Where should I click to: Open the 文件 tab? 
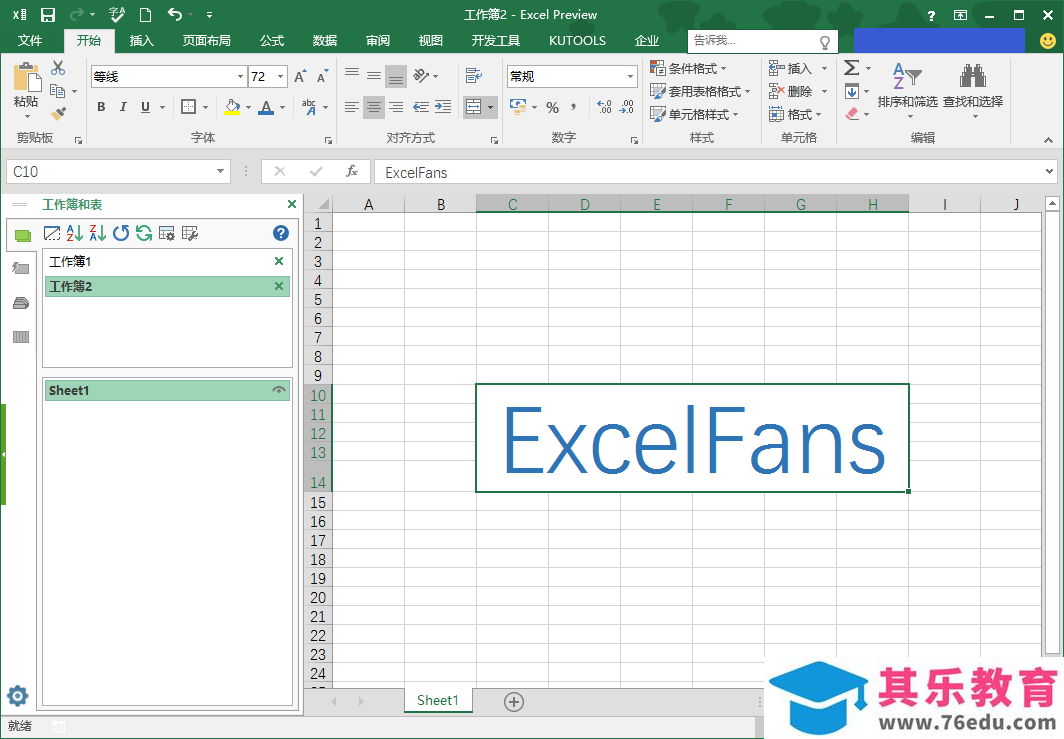coord(30,41)
